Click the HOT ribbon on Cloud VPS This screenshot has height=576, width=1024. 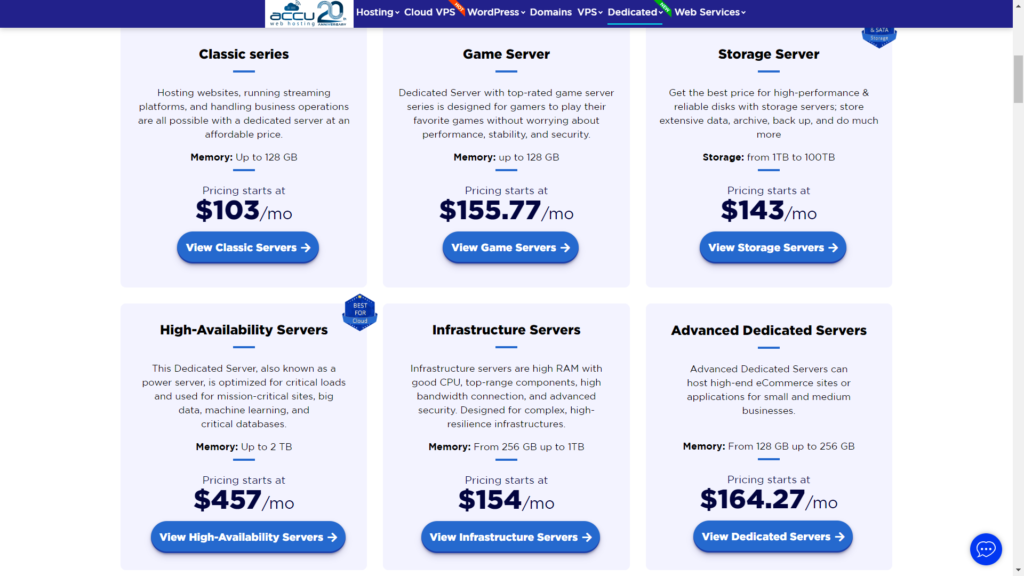(x=458, y=7)
